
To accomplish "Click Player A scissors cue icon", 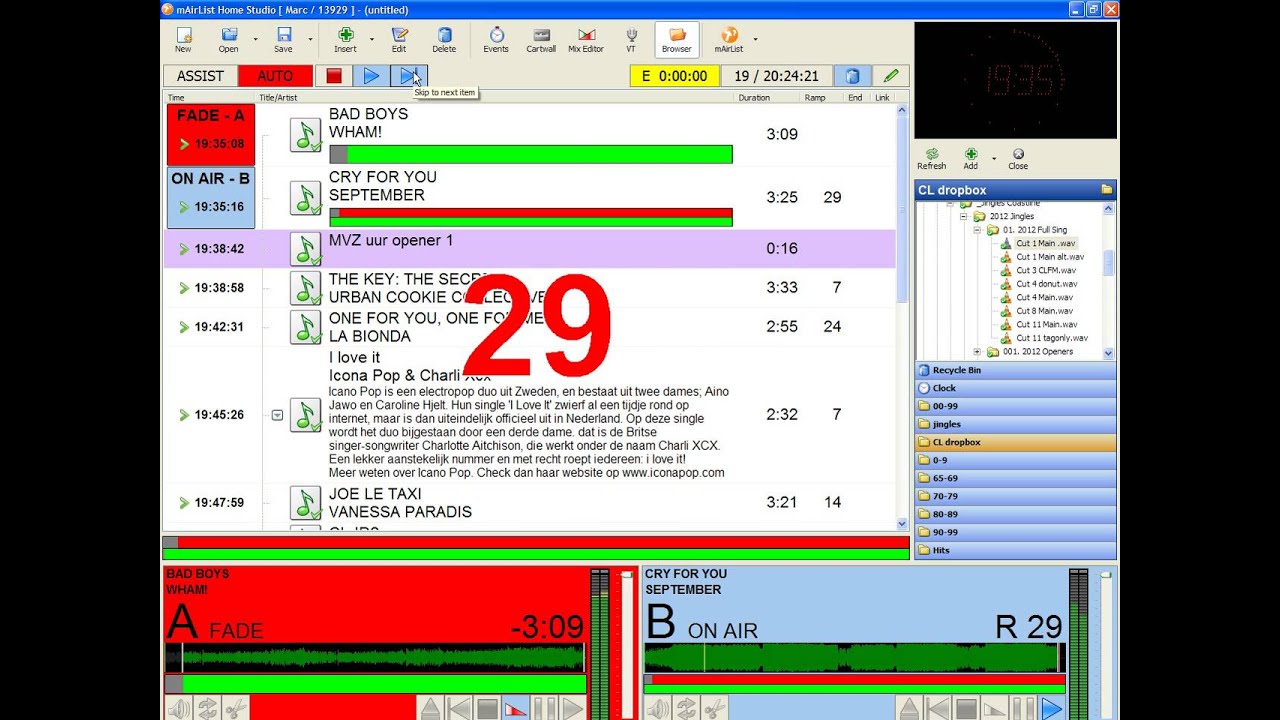I will click(x=235, y=709).
